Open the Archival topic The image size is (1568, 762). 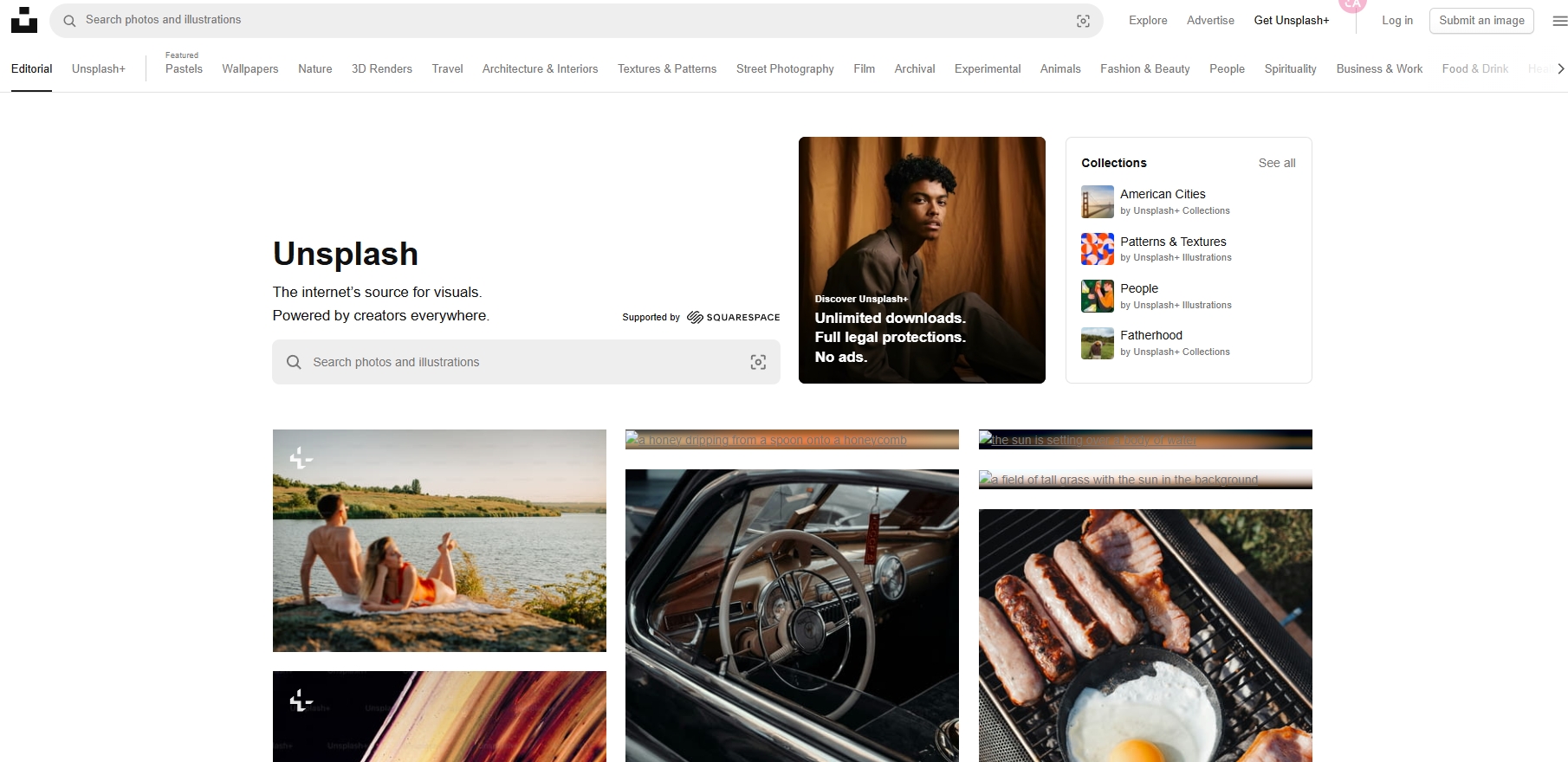pos(915,69)
